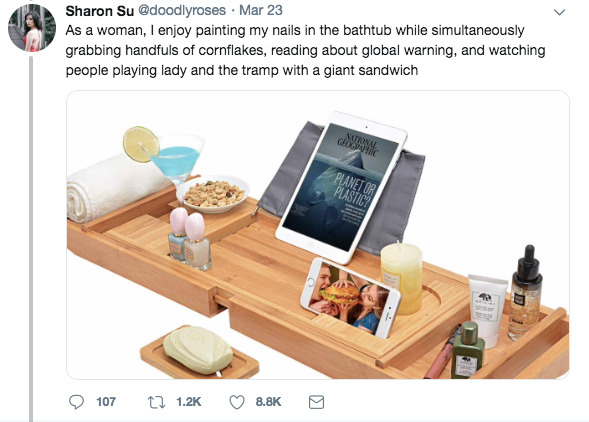
Task: Open Sharon Su's profile avatar
Action: coord(32,28)
